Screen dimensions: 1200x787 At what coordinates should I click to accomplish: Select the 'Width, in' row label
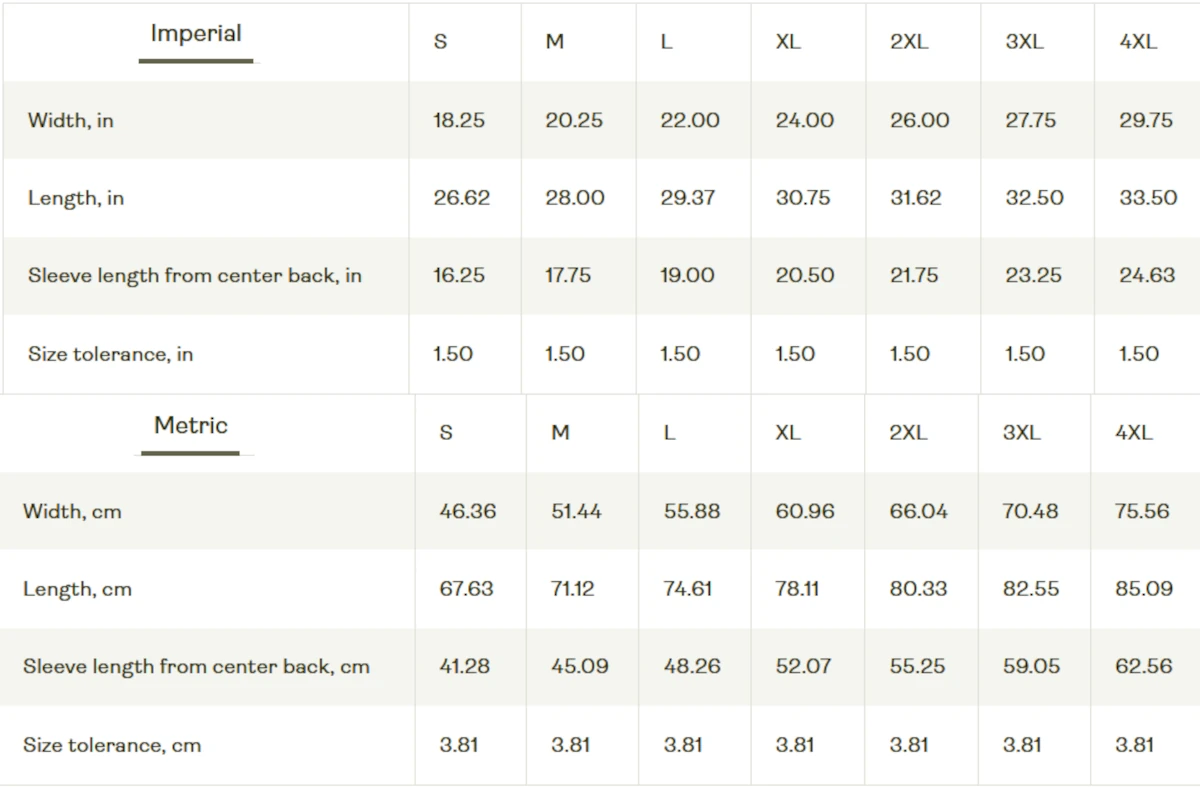(71, 120)
